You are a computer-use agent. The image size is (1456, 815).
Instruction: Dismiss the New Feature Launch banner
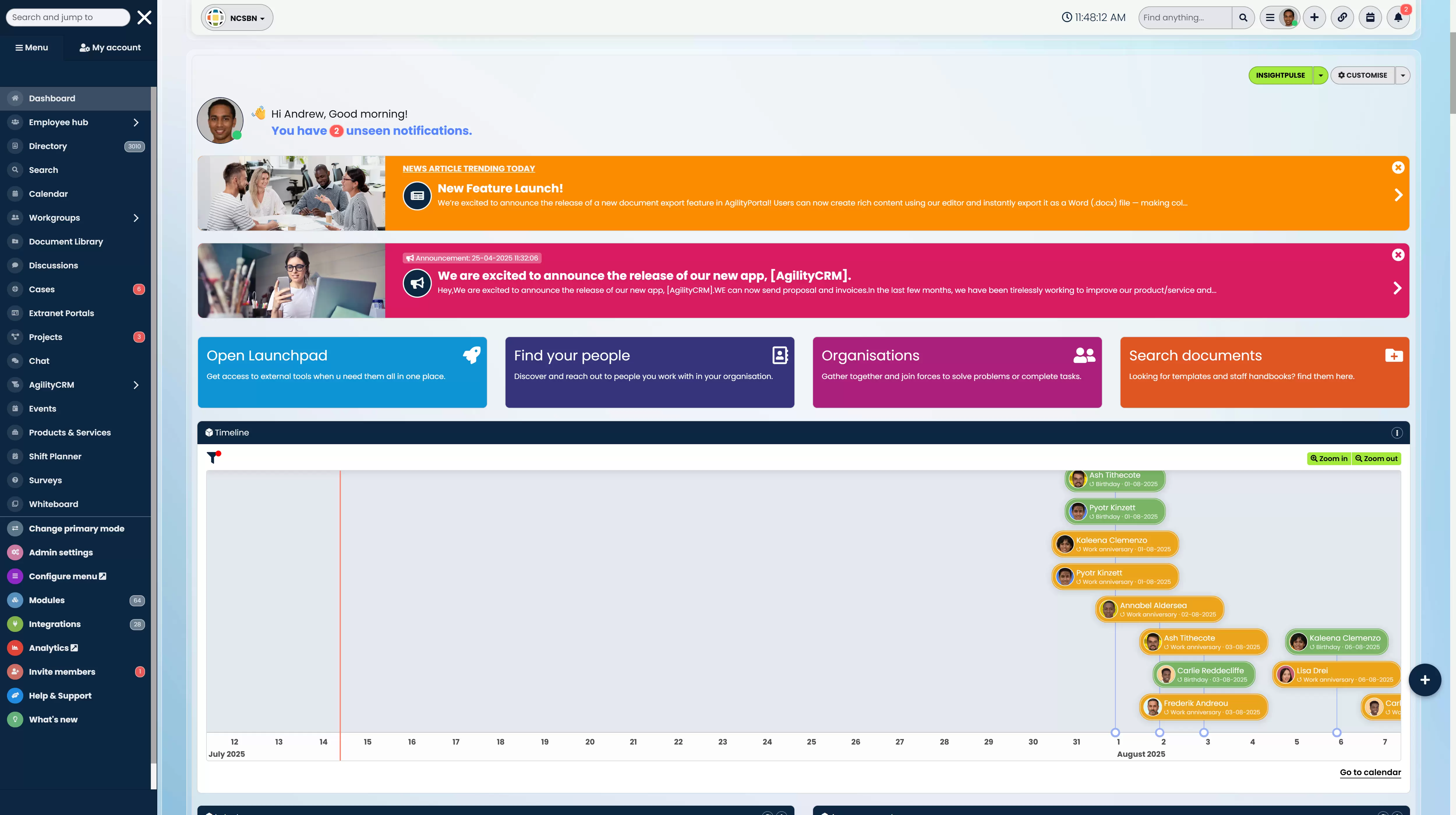pos(1398,168)
